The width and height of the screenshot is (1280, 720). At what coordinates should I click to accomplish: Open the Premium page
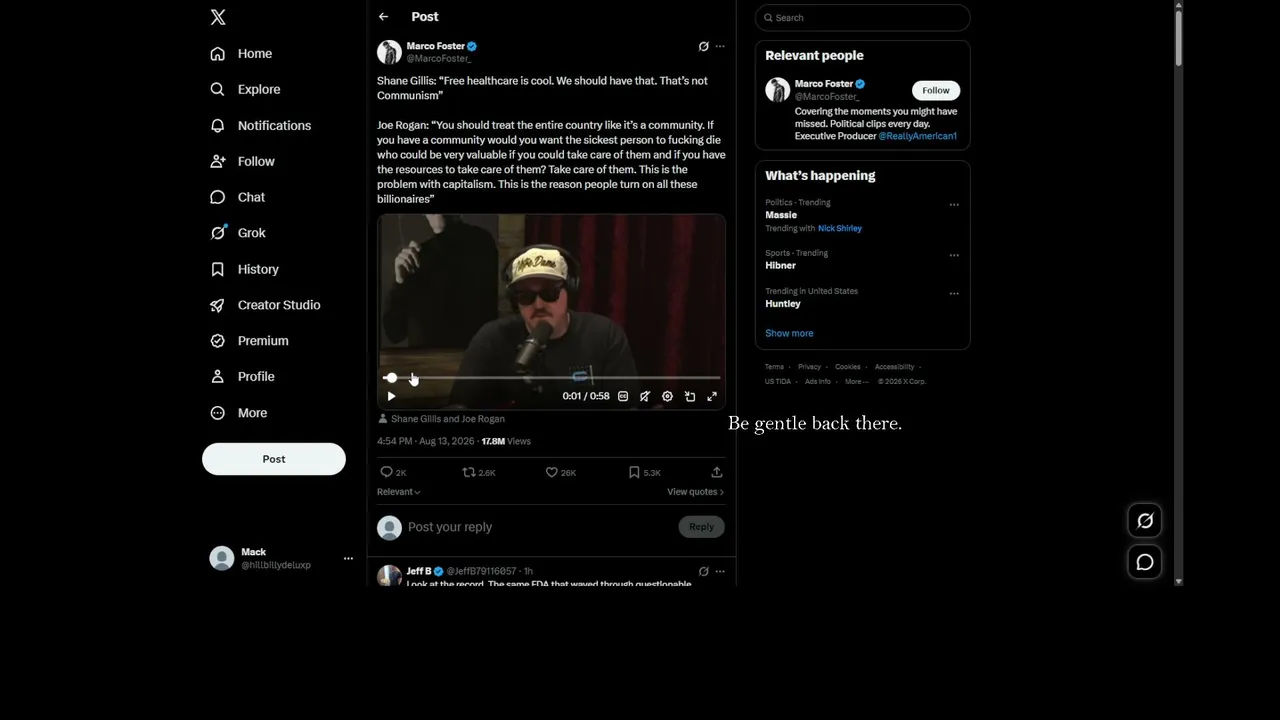click(249, 341)
